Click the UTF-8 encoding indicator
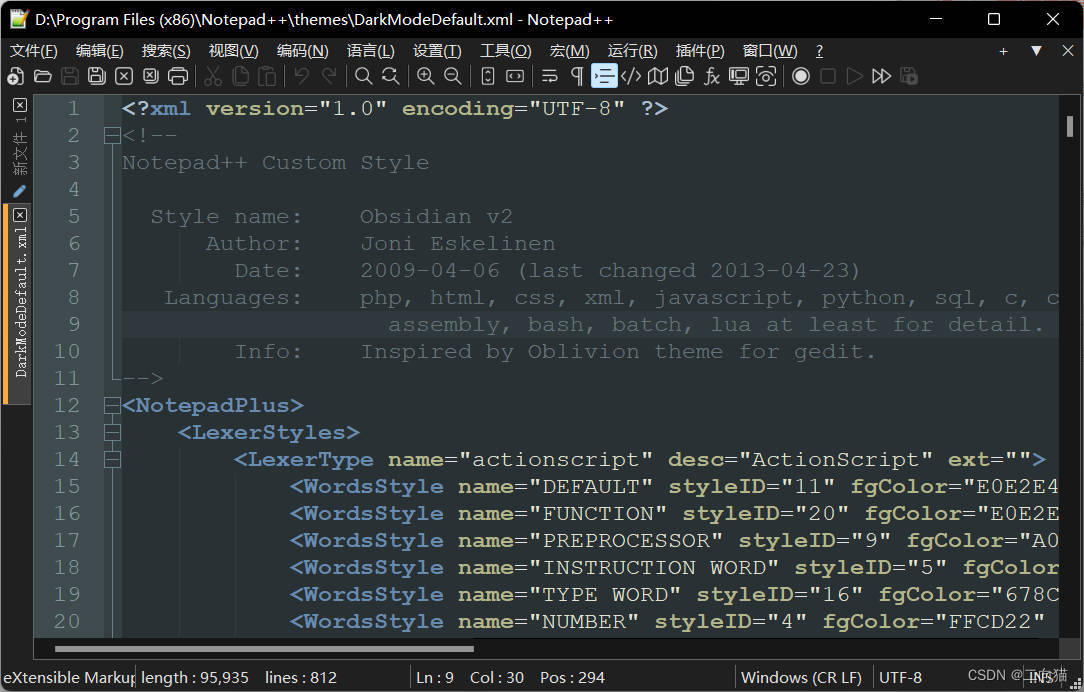The height and width of the screenshot is (692, 1084). coord(900,677)
